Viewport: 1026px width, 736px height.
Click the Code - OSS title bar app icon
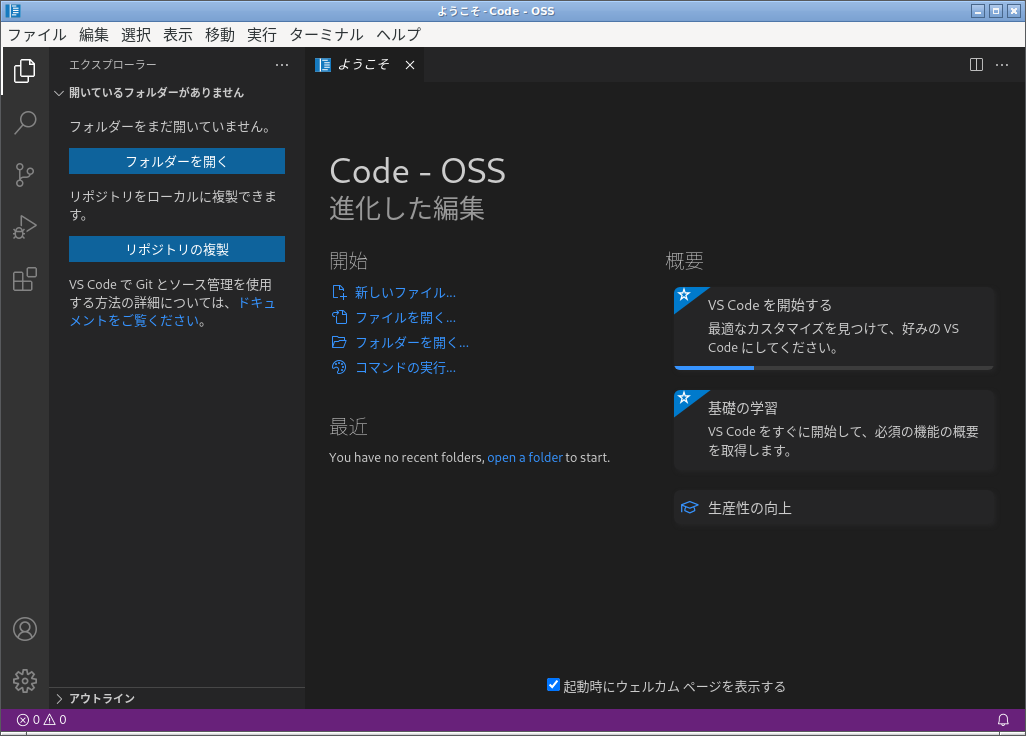12,10
